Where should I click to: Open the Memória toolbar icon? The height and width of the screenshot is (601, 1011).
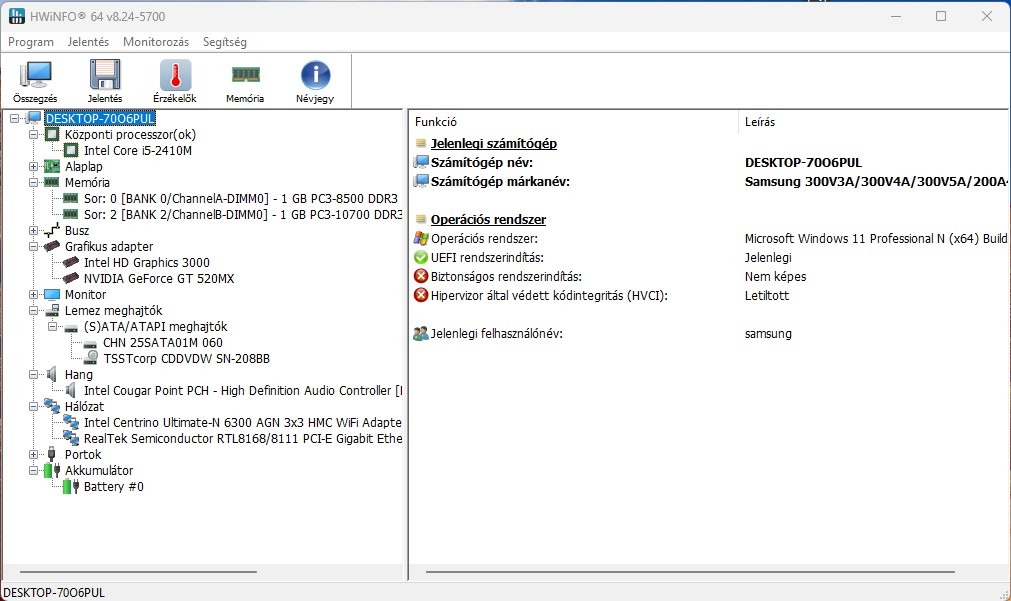(245, 75)
